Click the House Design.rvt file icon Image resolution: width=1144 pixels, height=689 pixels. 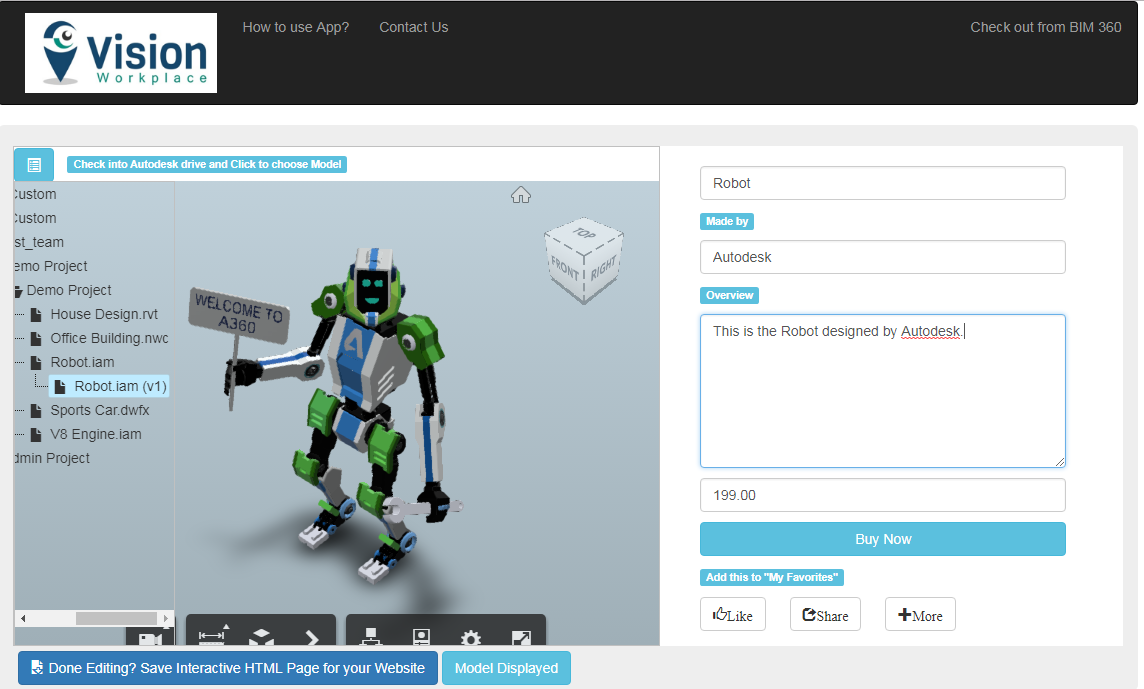pyautogui.click(x=36, y=315)
